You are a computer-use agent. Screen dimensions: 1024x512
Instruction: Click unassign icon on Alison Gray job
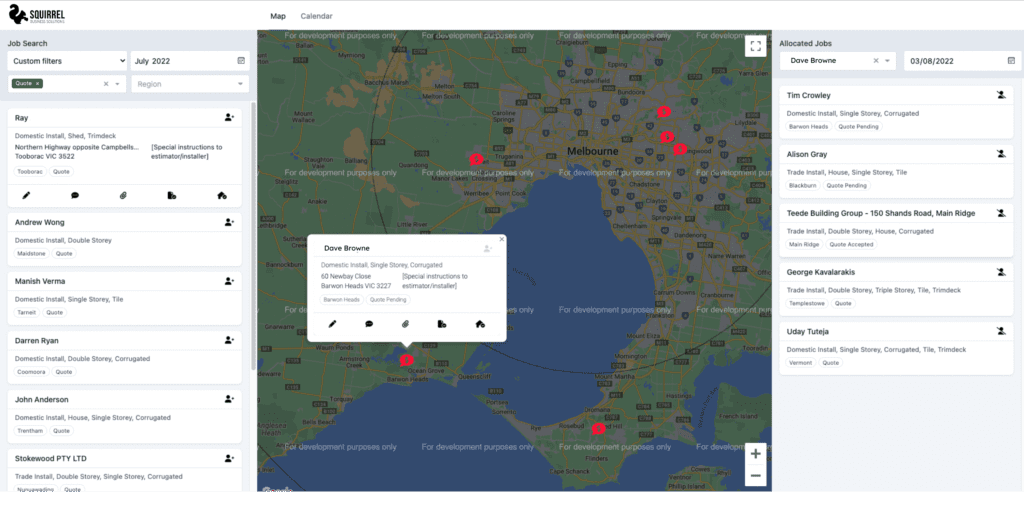tap(1001, 154)
